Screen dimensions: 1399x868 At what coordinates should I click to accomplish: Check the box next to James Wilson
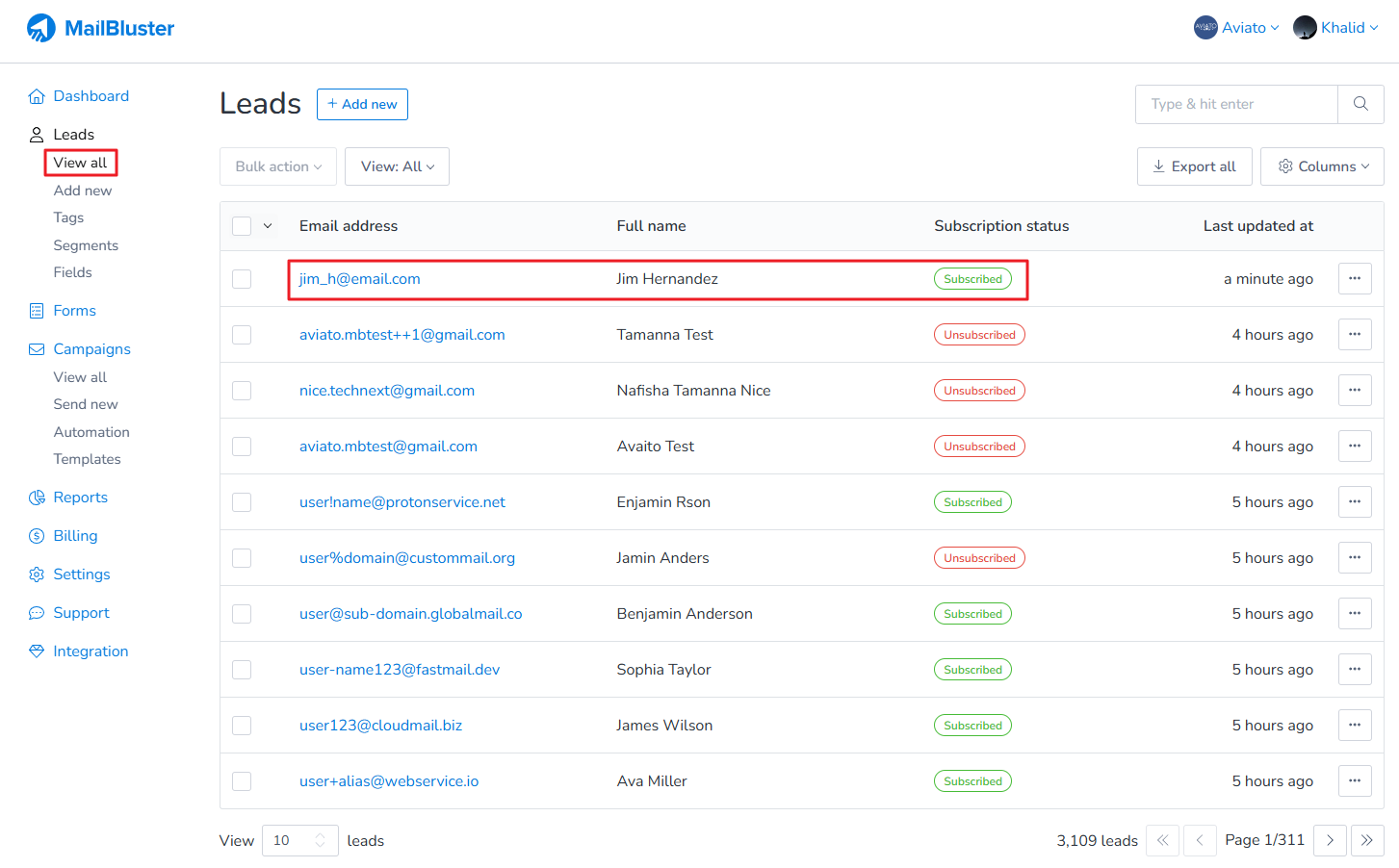[x=242, y=726]
